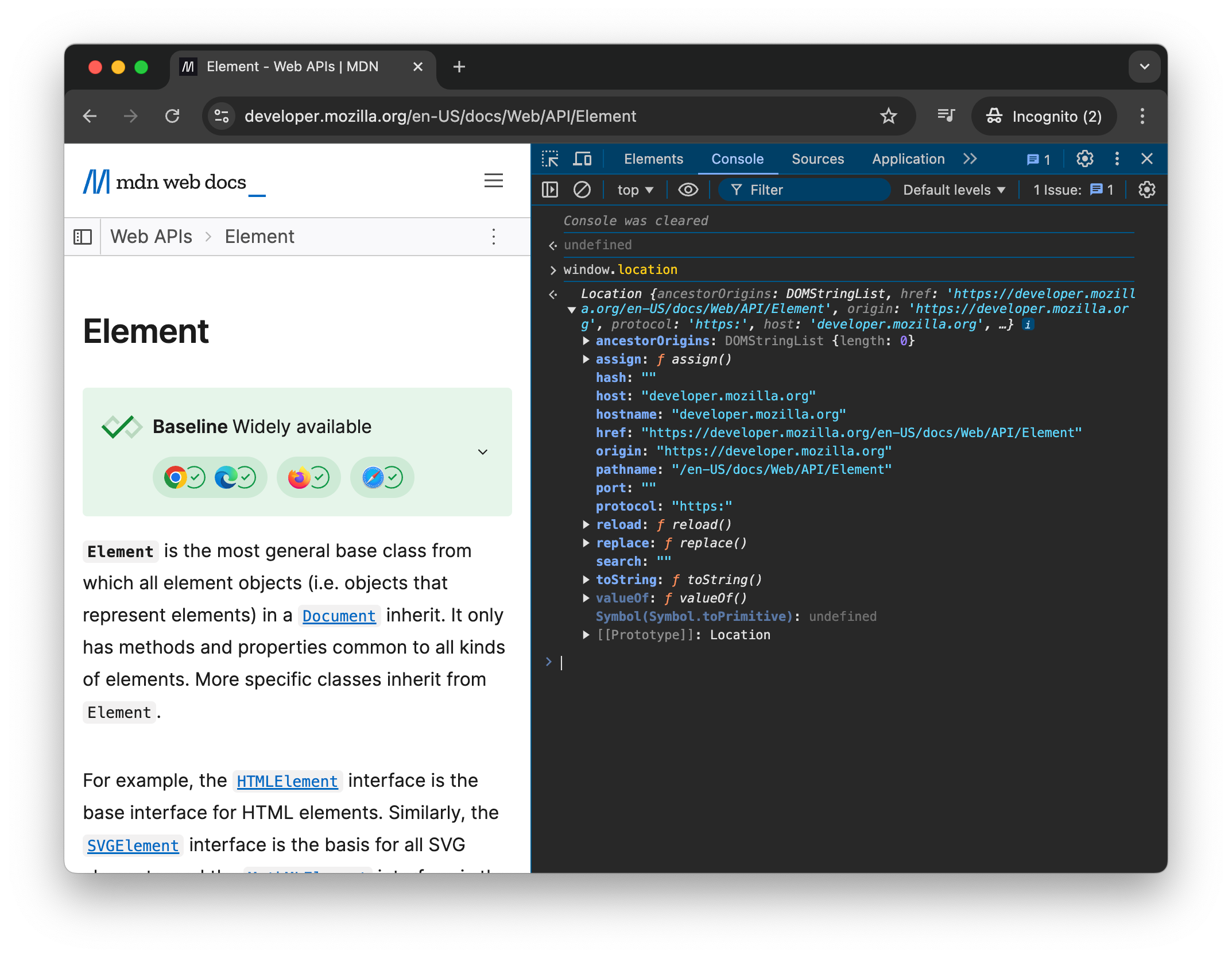The width and height of the screenshot is (1232, 958).
Task: Open DevTools settings gear
Action: [1084, 159]
